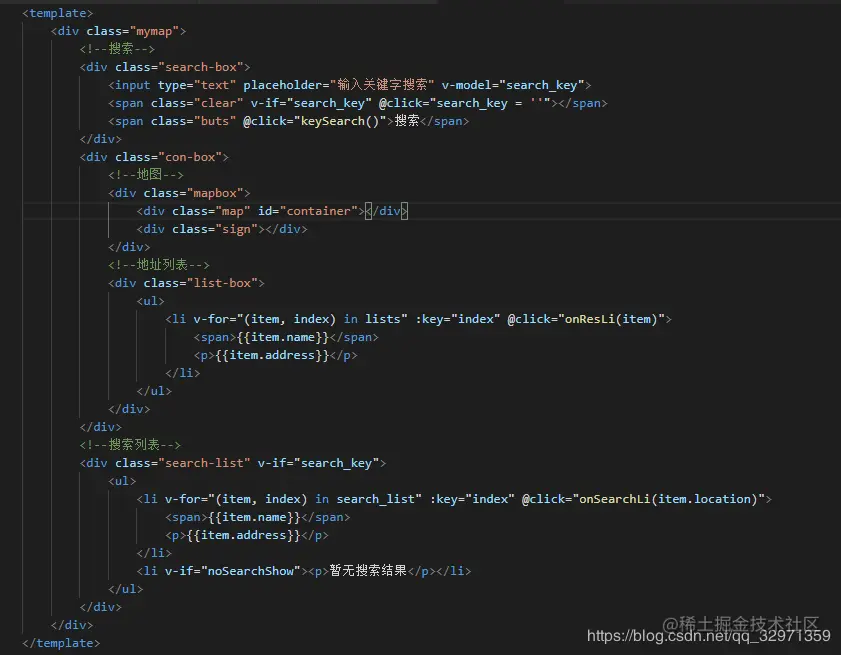Click onResLi(item) handler text

coord(611,319)
